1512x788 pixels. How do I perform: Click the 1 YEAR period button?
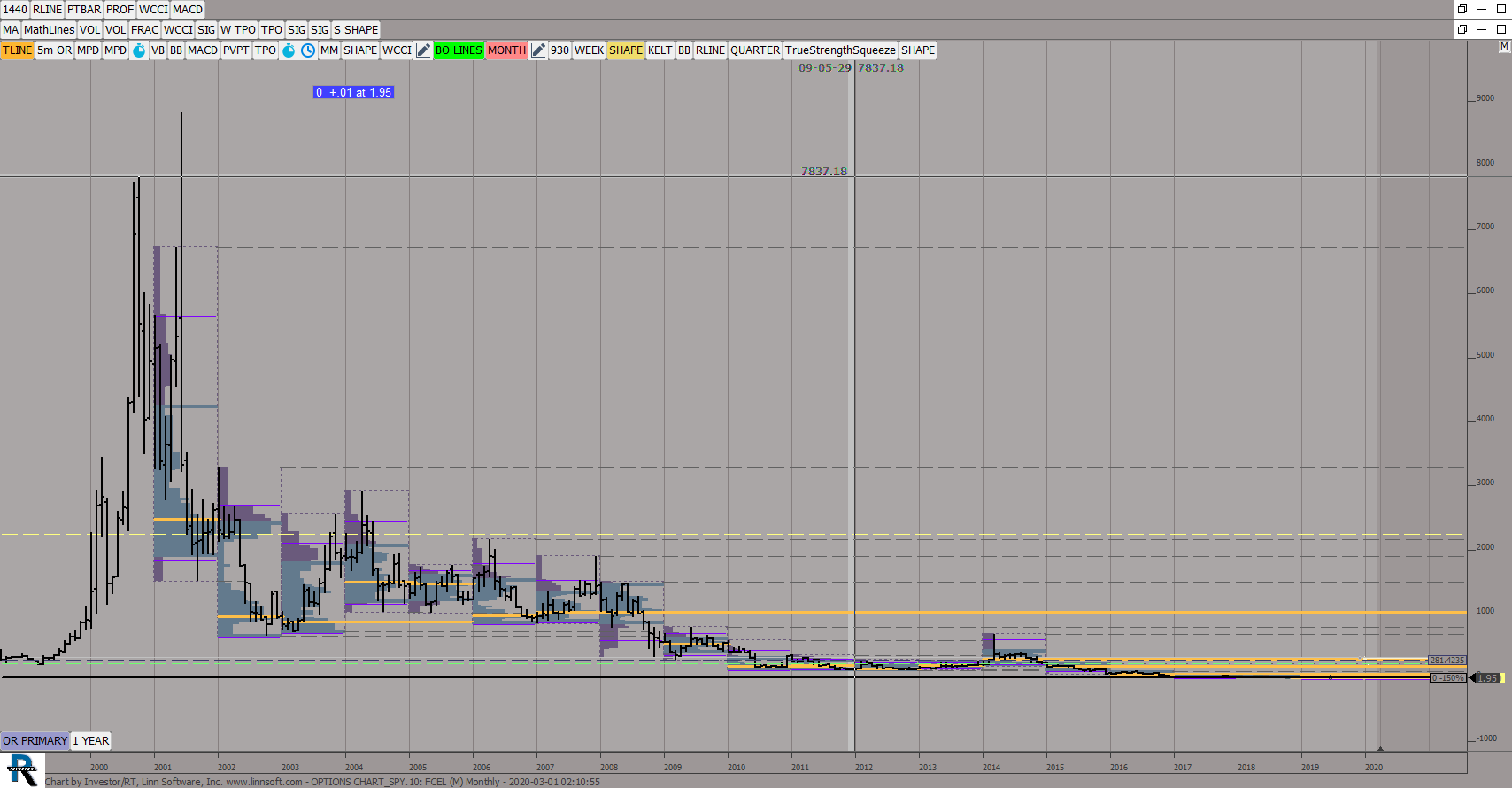(x=91, y=741)
